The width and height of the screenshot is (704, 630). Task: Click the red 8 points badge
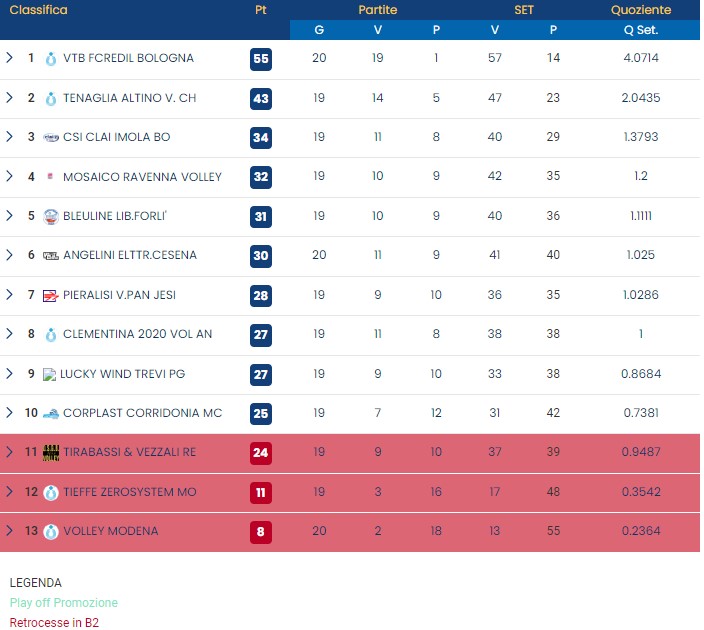tap(261, 532)
